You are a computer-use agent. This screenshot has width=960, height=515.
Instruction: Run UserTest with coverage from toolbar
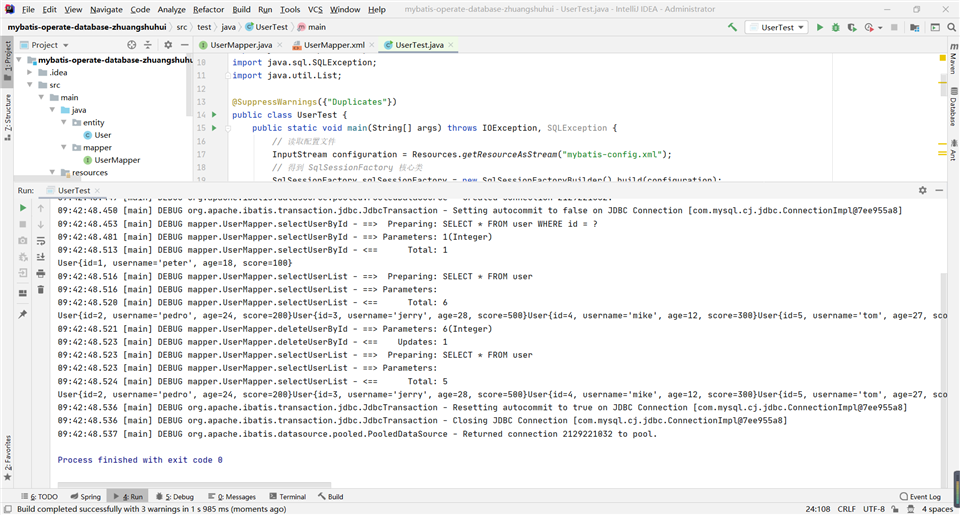point(852,27)
